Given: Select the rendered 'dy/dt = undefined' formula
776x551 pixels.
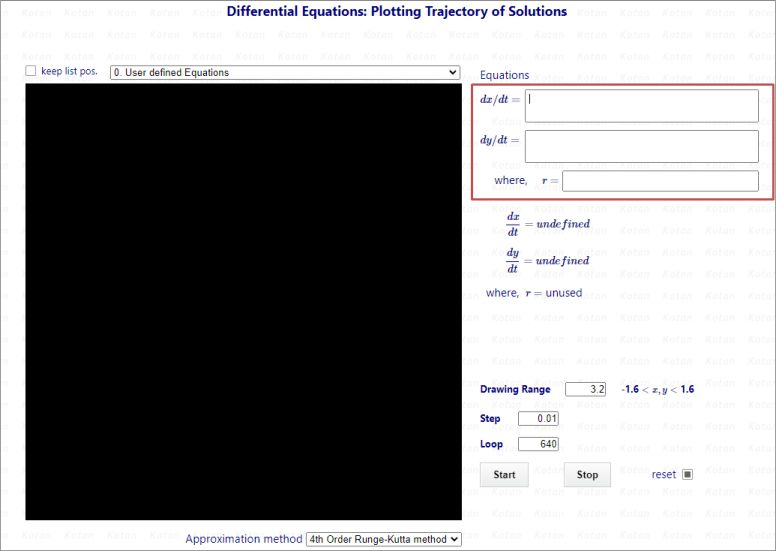Looking at the screenshot, I should pos(548,261).
